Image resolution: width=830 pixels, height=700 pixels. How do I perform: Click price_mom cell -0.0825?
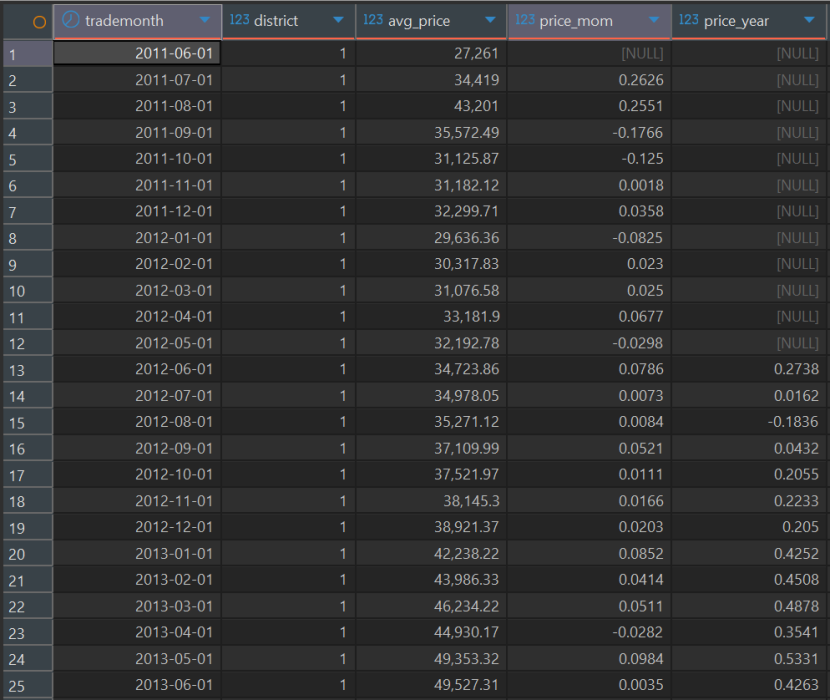(x=589, y=238)
